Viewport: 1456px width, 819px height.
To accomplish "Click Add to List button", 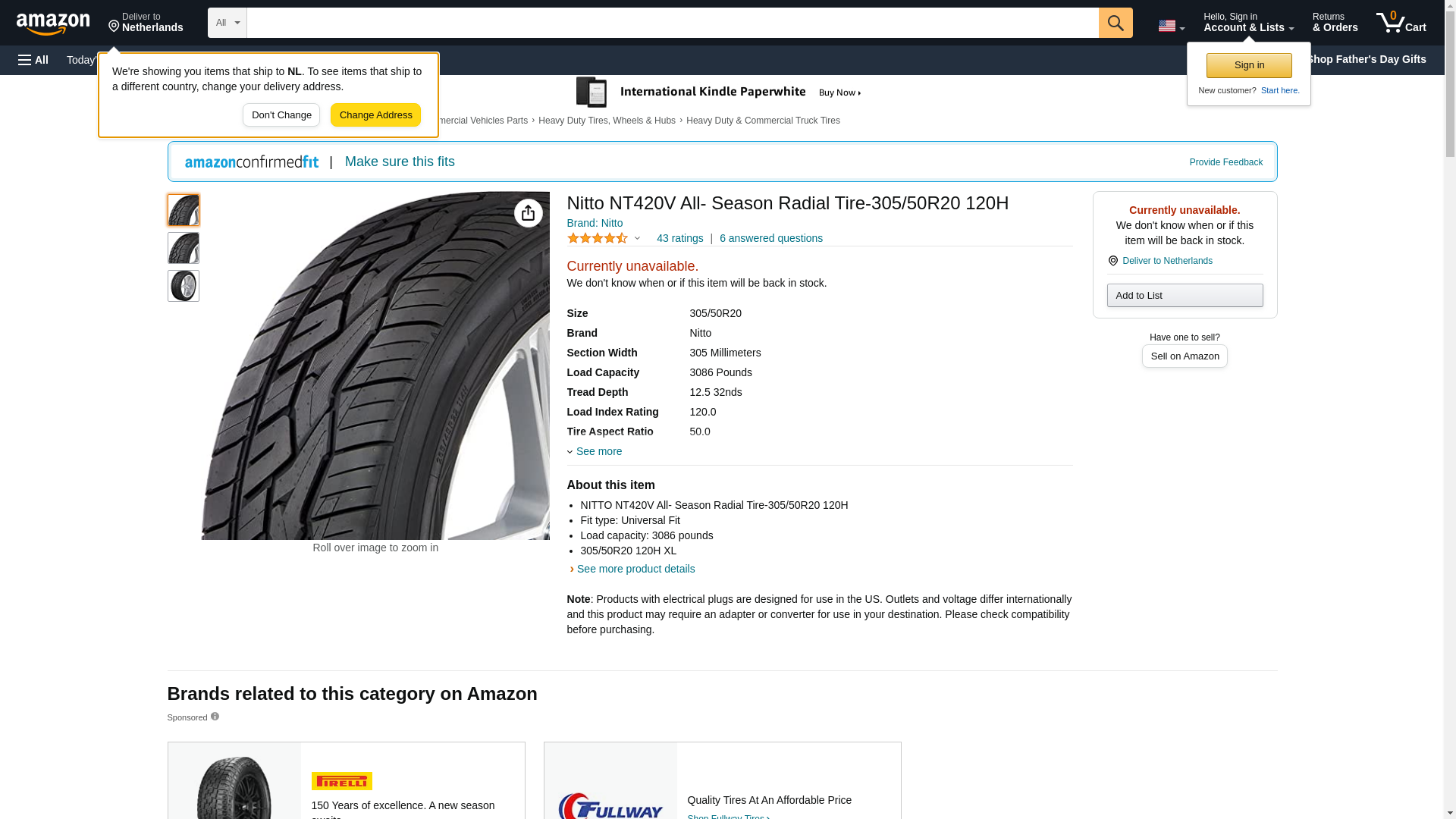I will coord(1185,296).
